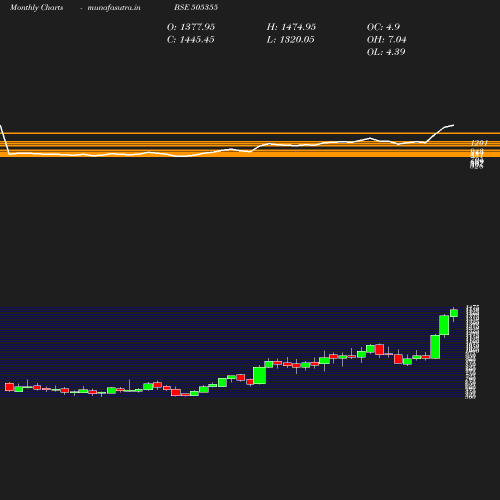The height and width of the screenshot is (500, 500).
Task: Click the 'Monthly Charts' title text
Action: 36,7
